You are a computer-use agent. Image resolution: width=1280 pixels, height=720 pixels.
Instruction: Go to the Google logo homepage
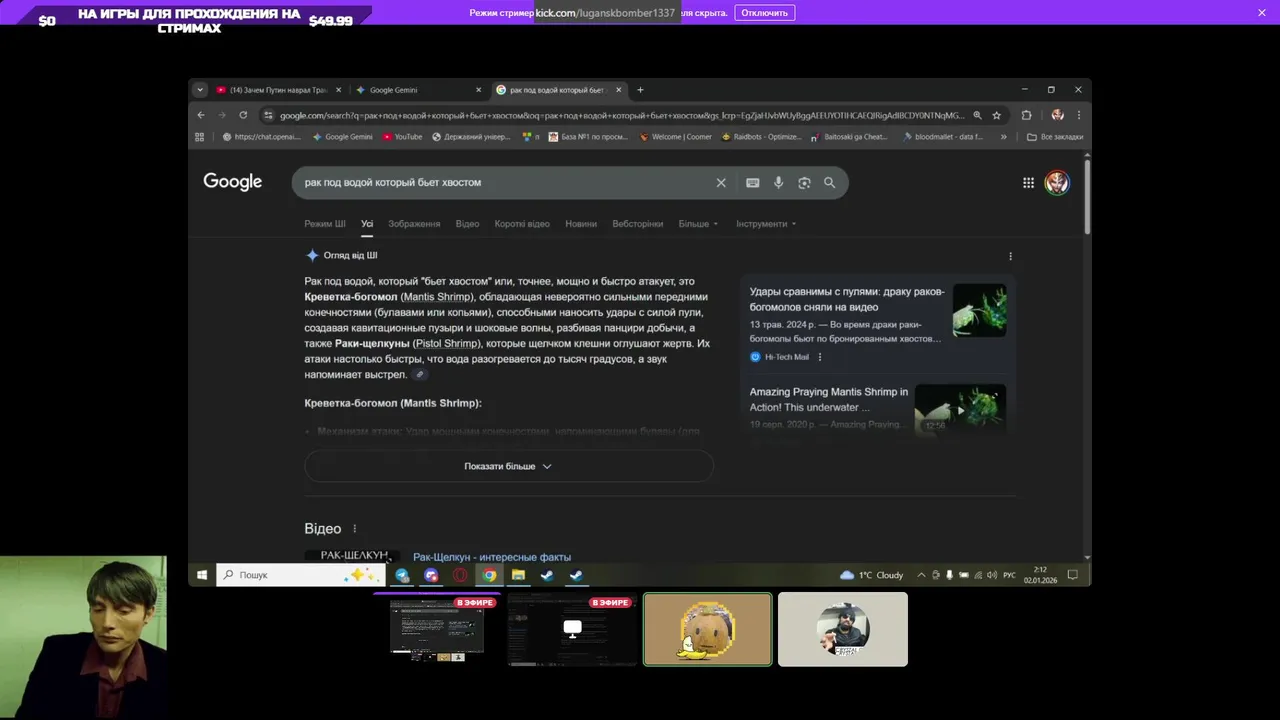point(232,182)
